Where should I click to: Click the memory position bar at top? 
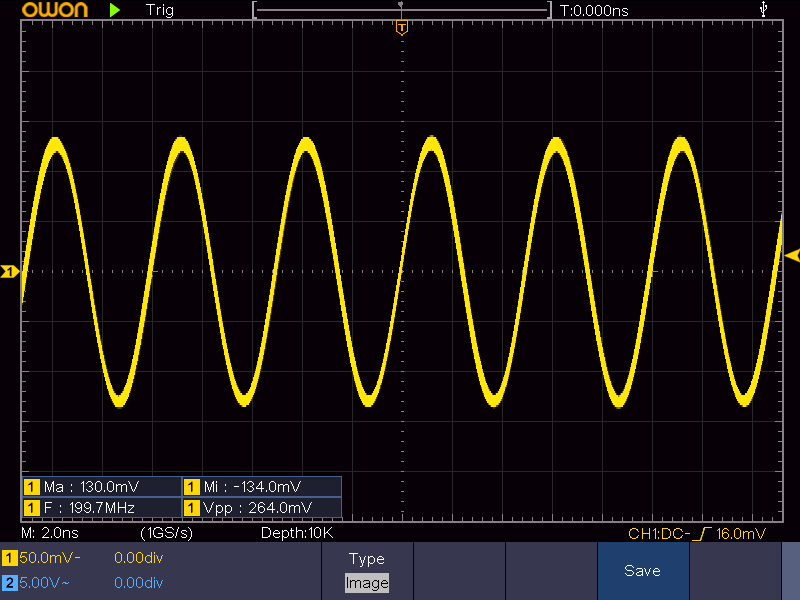[402, 10]
